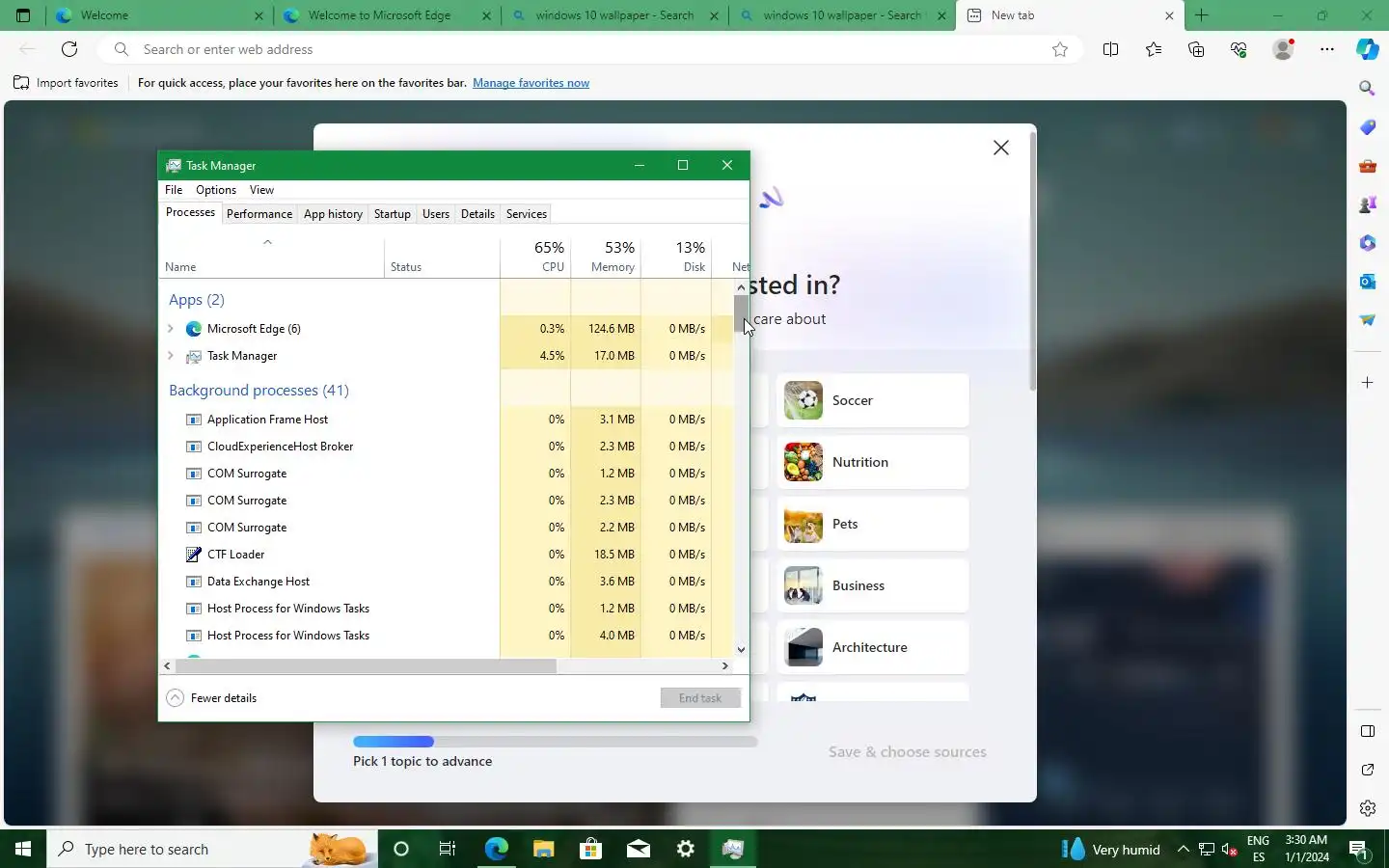Open Mail app from taskbar
Screen dimensions: 1389x868
[x=638, y=849]
